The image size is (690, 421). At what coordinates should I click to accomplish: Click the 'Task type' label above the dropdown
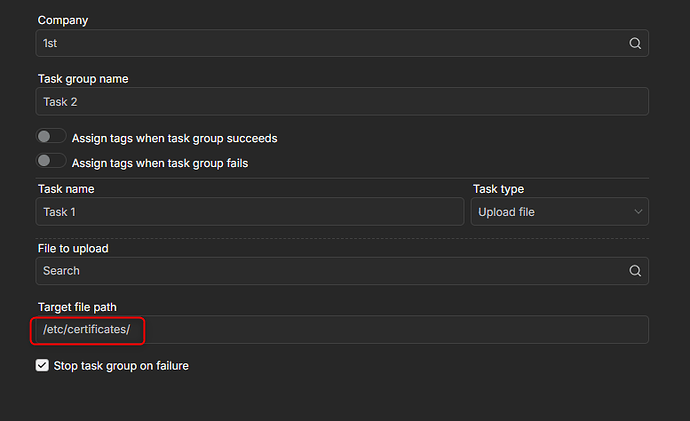pos(498,189)
